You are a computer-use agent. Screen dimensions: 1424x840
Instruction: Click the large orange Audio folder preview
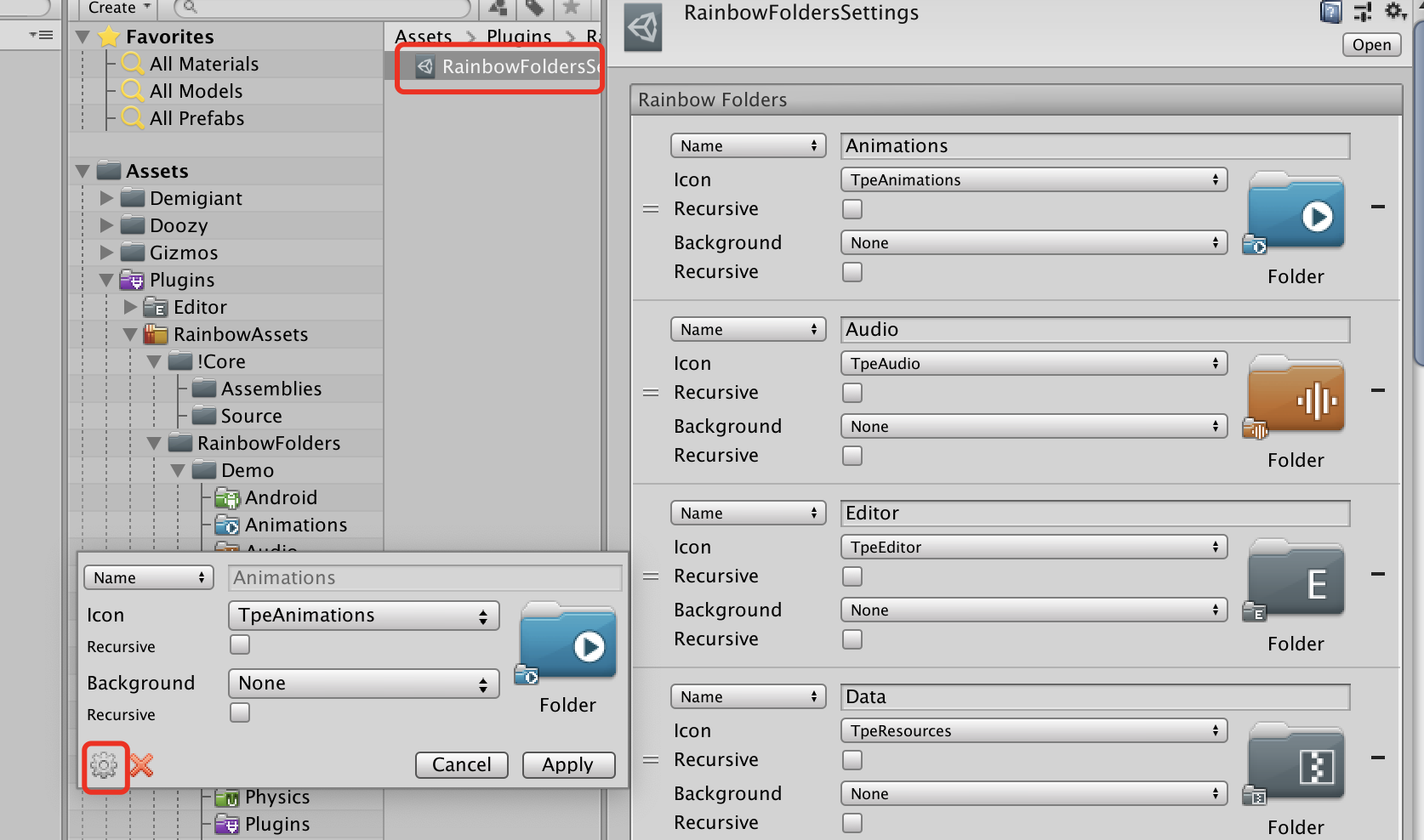(x=1296, y=394)
